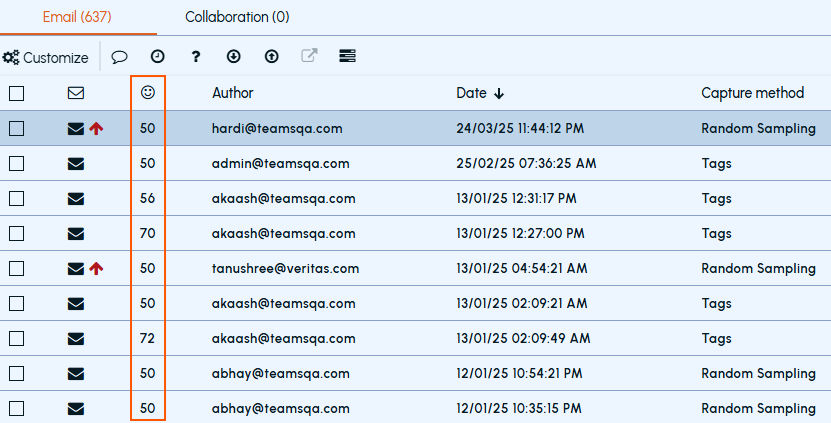Click the circled up arrow icon
Viewport: 831px width, 423px height.
pyautogui.click(x=272, y=56)
